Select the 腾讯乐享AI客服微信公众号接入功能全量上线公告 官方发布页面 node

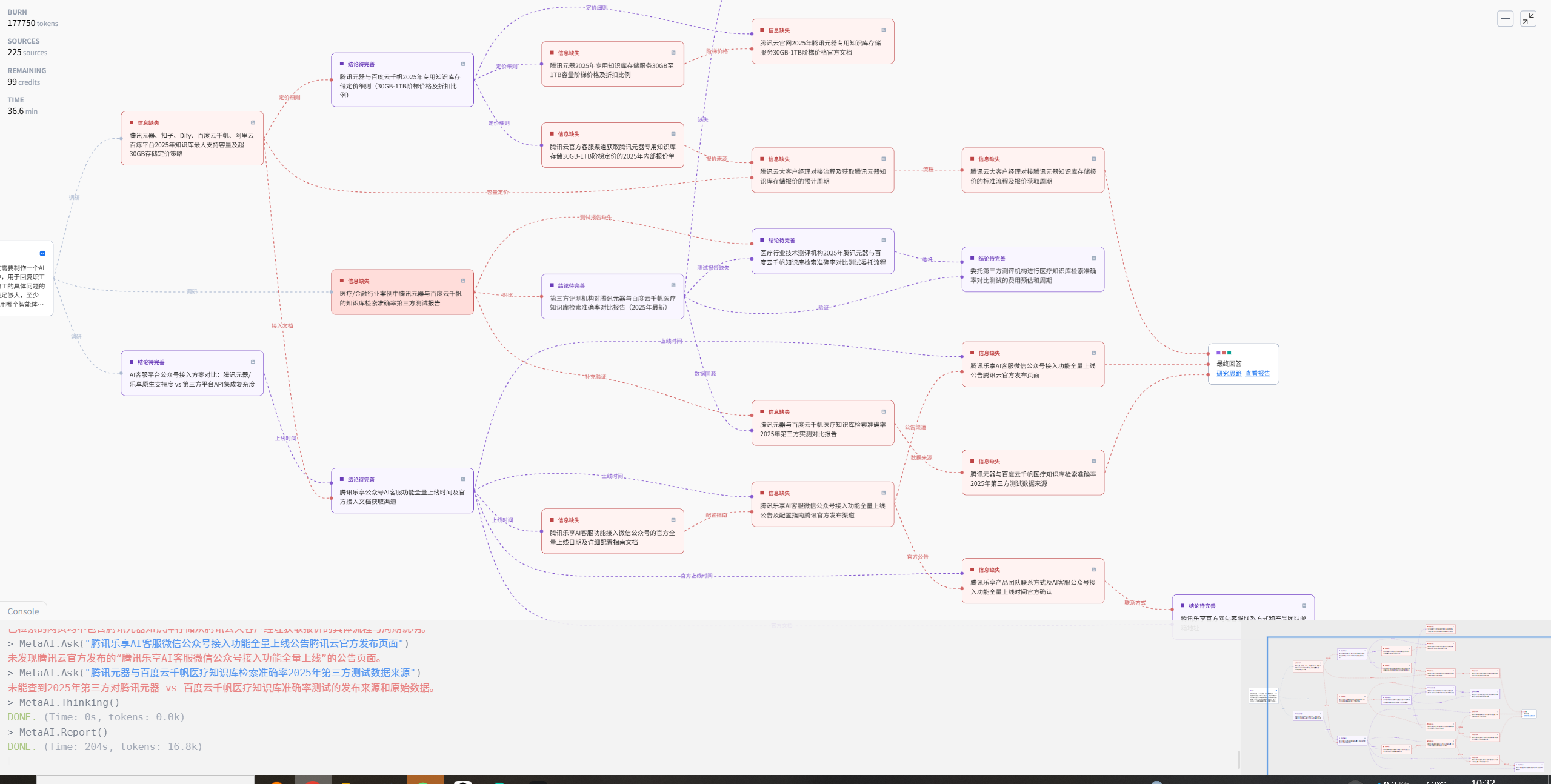coord(1032,370)
